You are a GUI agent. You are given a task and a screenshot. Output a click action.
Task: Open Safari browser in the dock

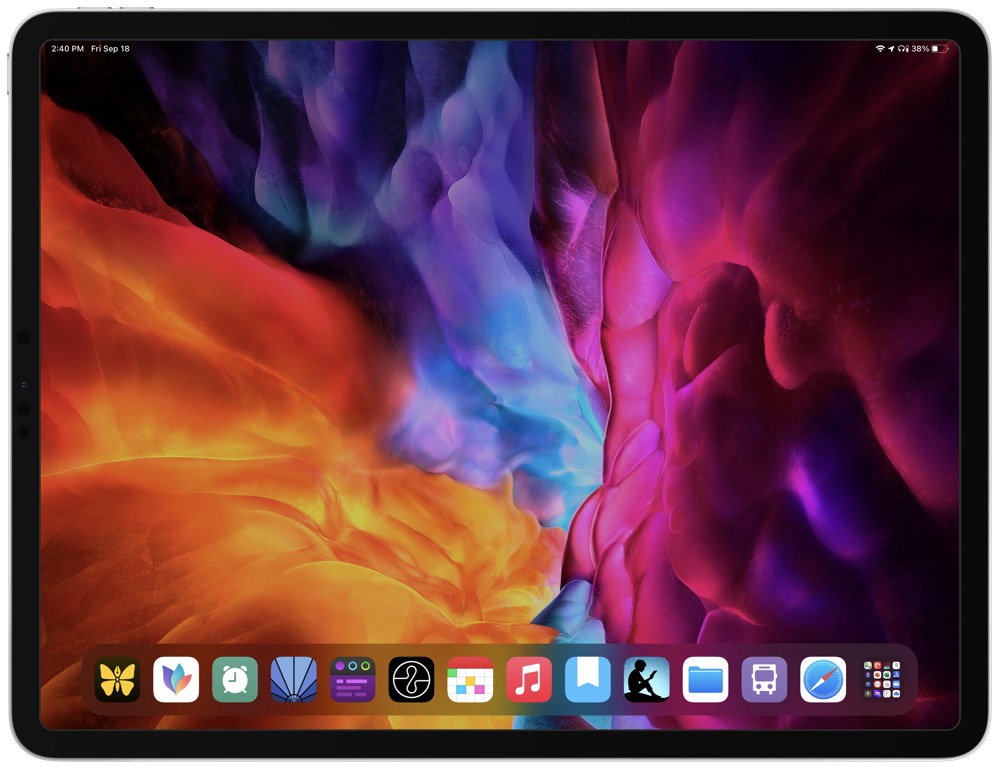click(823, 679)
